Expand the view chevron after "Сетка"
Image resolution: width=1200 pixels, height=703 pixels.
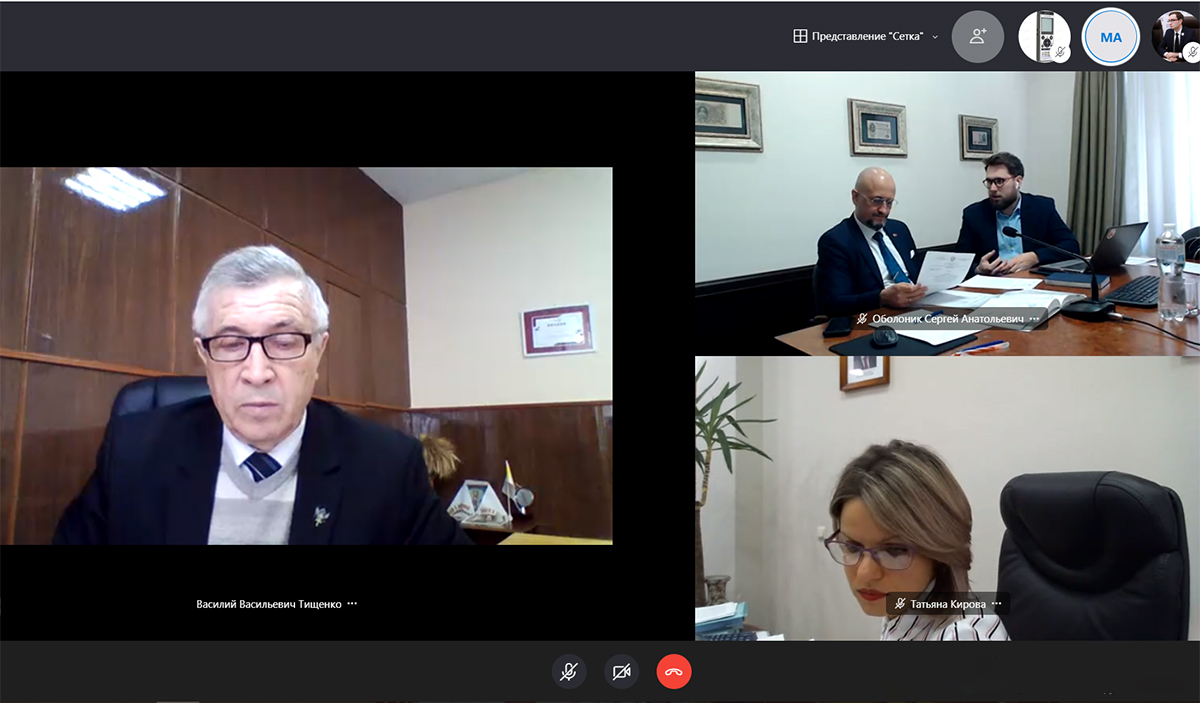pyautogui.click(x=935, y=37)
